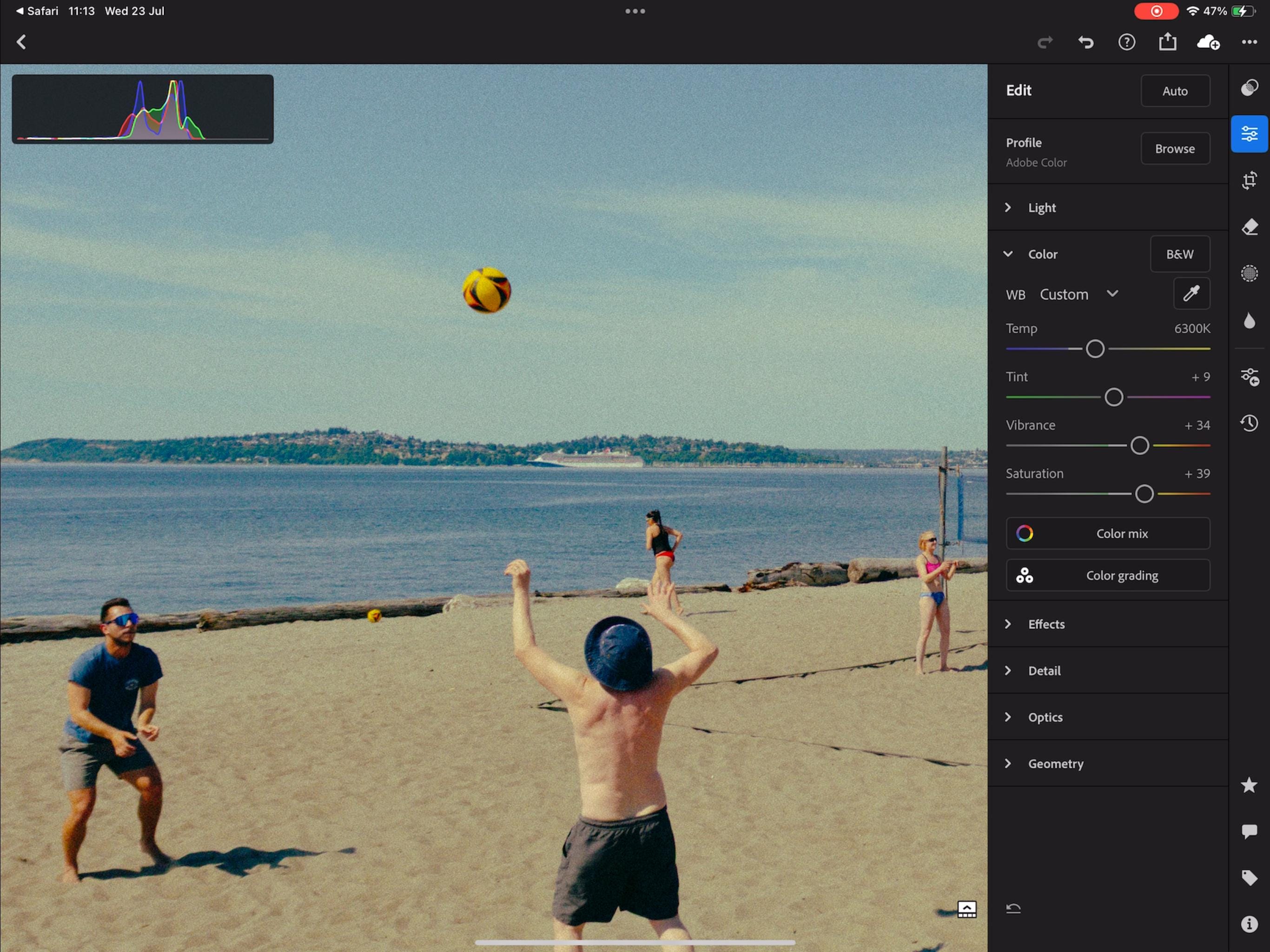This screenshot has height=952, width=1270.
Task: Click the histogram overlay
Action: point(142,109)
